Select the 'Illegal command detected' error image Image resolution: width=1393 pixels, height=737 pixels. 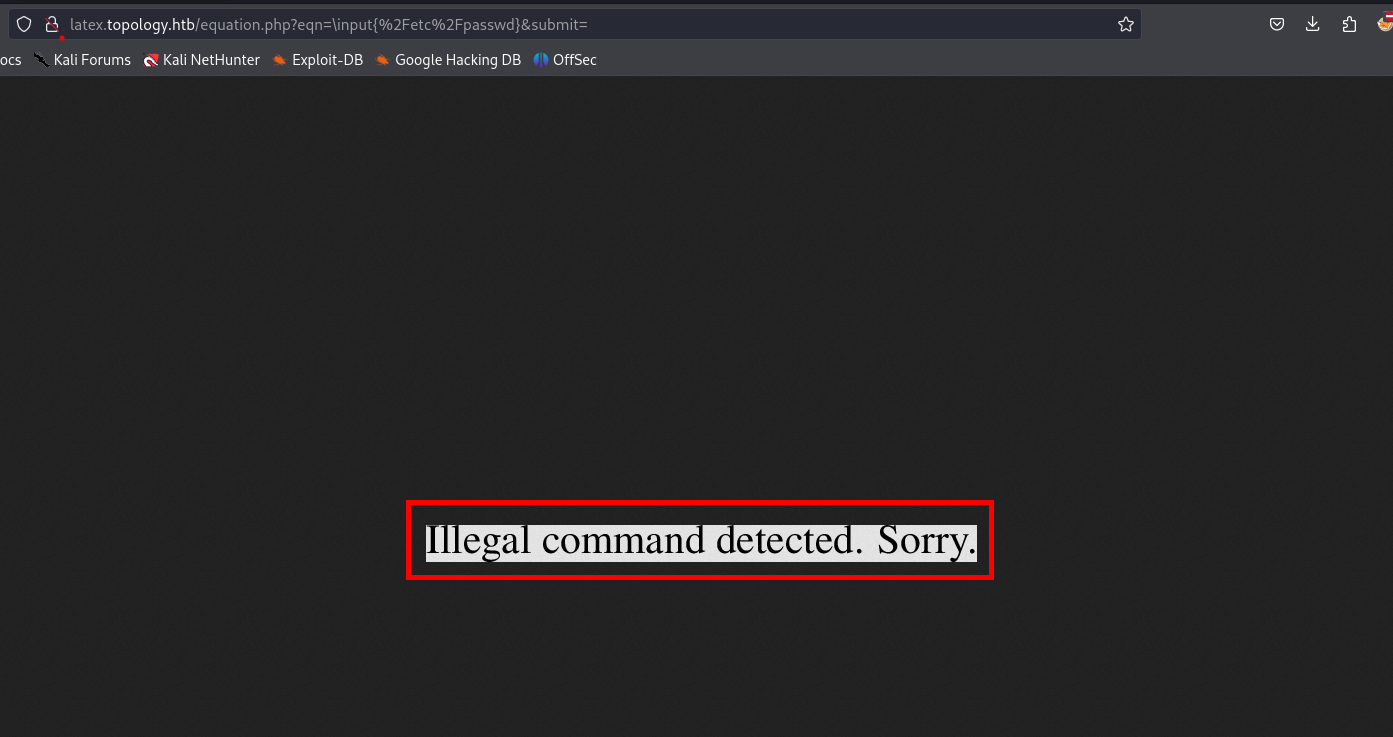pos(700,539)
